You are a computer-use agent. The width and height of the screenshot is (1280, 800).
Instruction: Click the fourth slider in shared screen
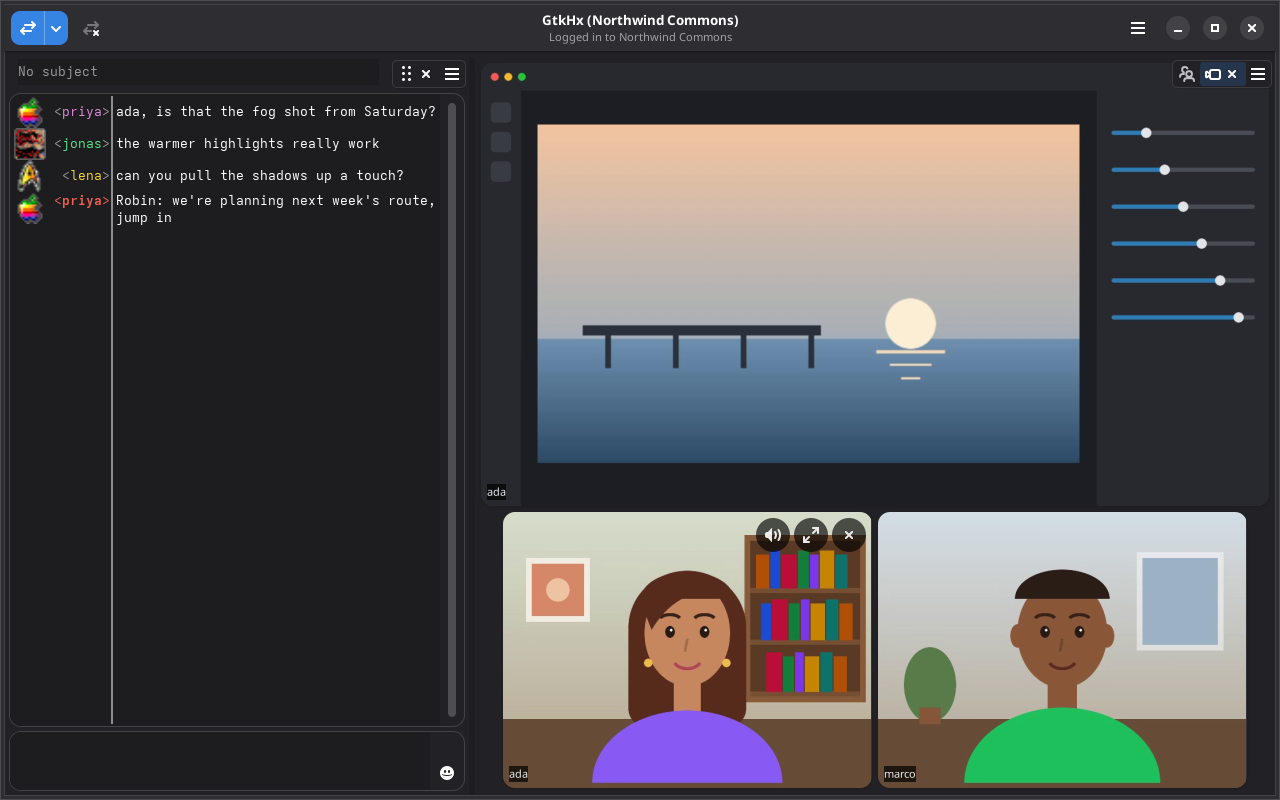click(x=1183, y=244)
